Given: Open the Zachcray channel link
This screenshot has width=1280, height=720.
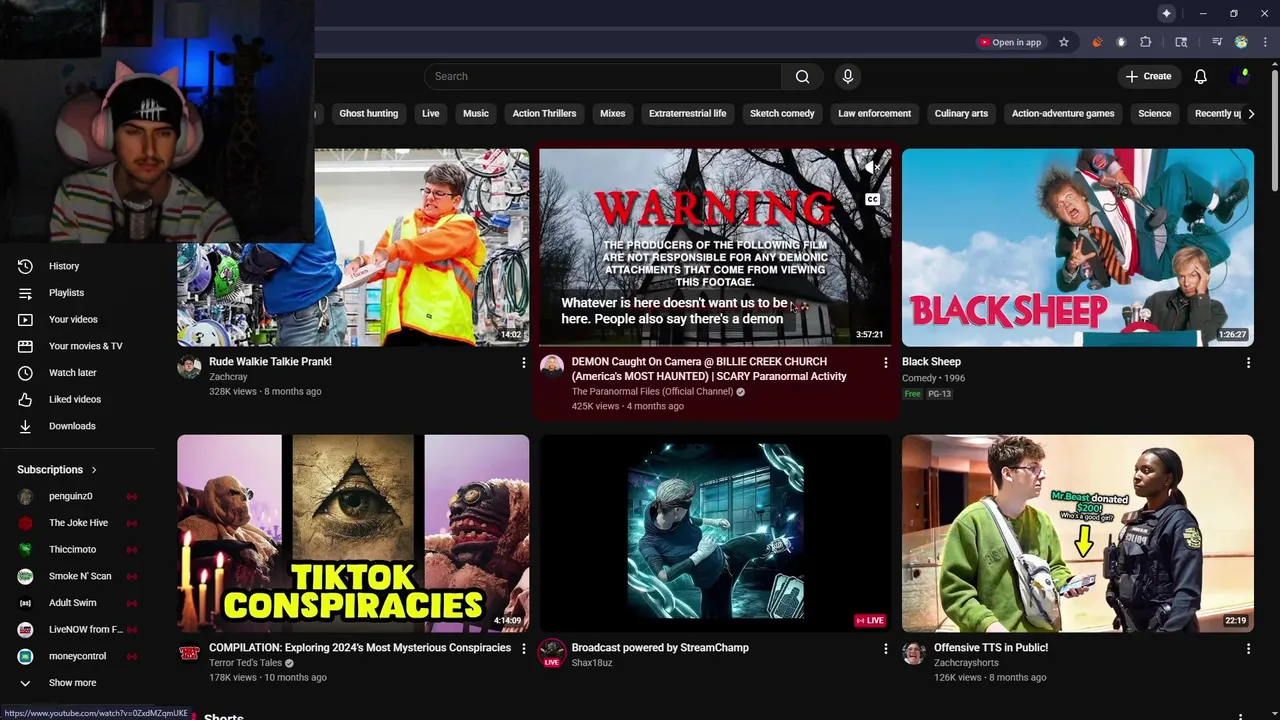Looking at the screenshot, I should 228,377.
